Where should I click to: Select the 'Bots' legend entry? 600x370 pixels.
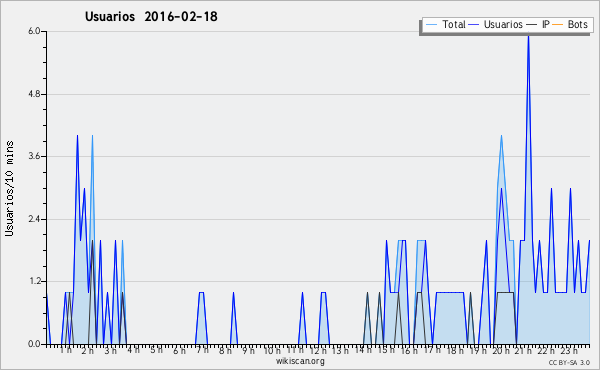click(570, 24)
